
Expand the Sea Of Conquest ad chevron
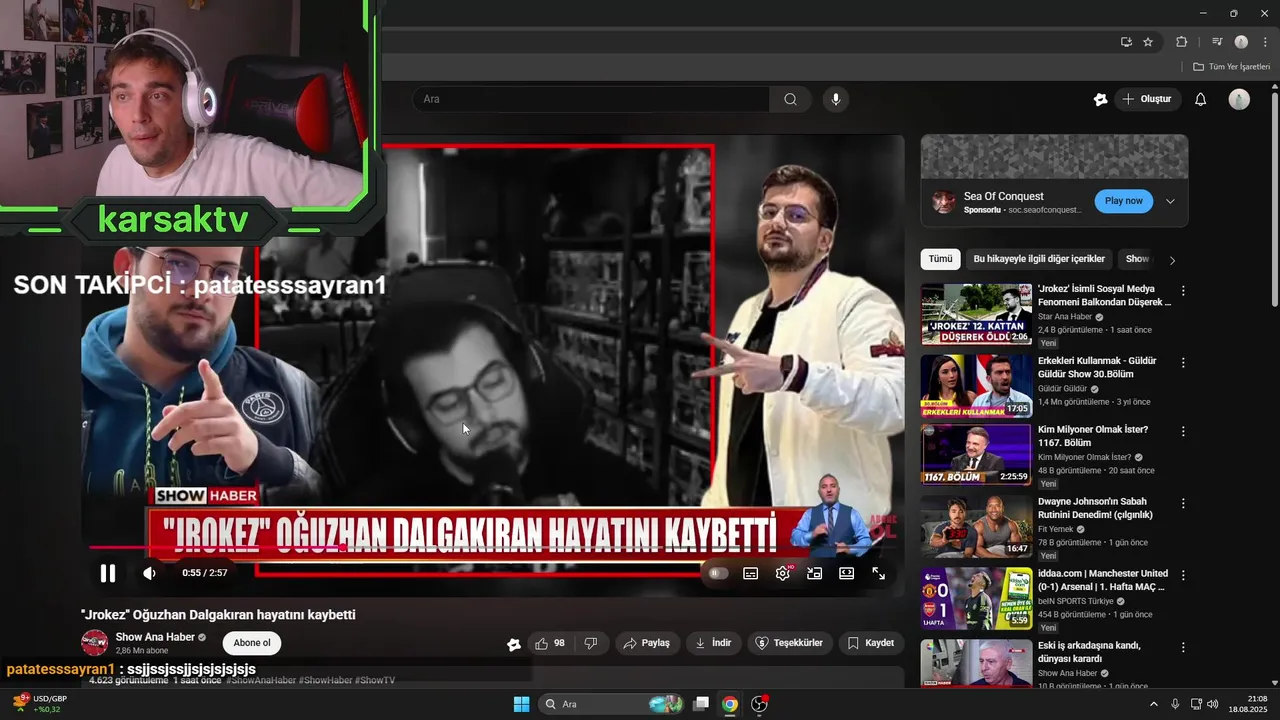click(1170, 201)
